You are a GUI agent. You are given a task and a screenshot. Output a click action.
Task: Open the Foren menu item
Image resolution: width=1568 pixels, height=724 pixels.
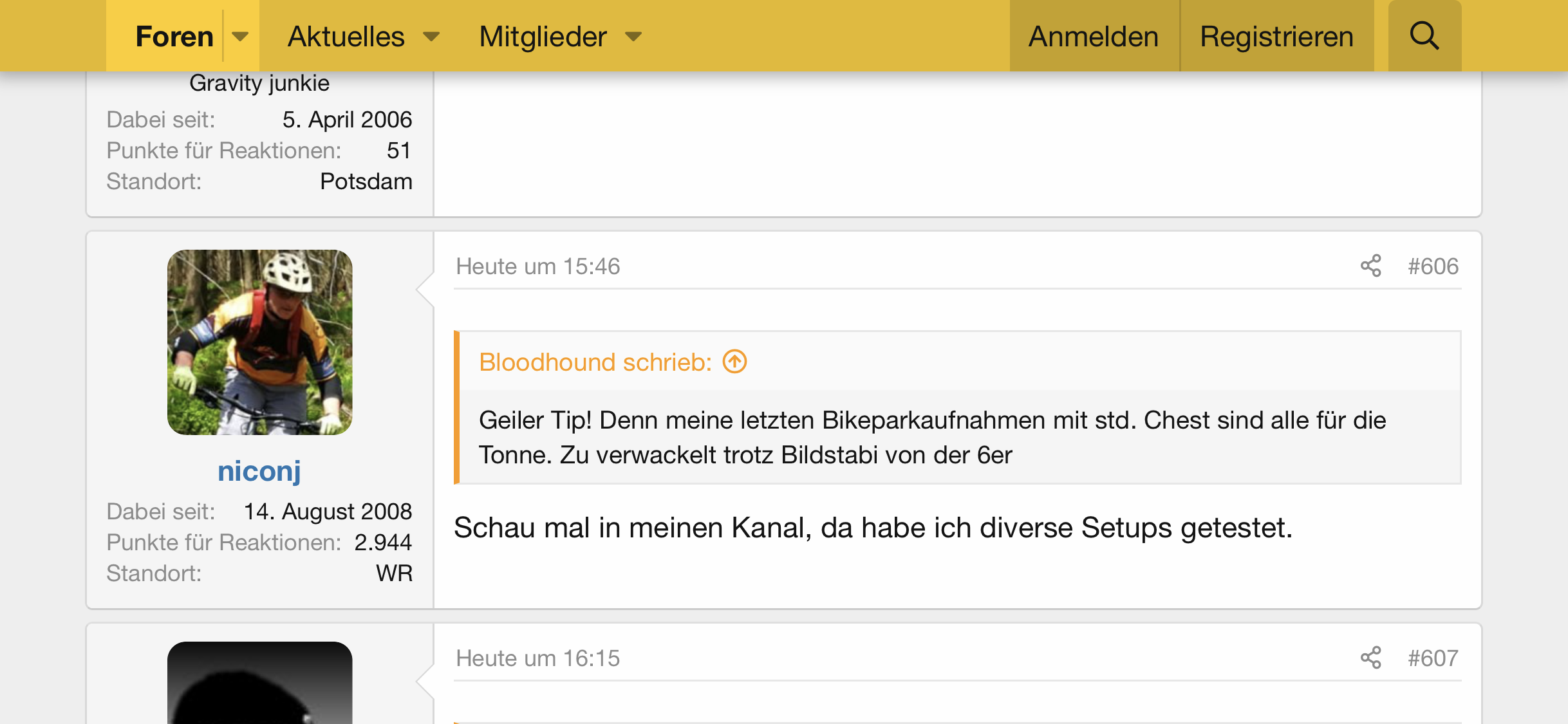174,36
